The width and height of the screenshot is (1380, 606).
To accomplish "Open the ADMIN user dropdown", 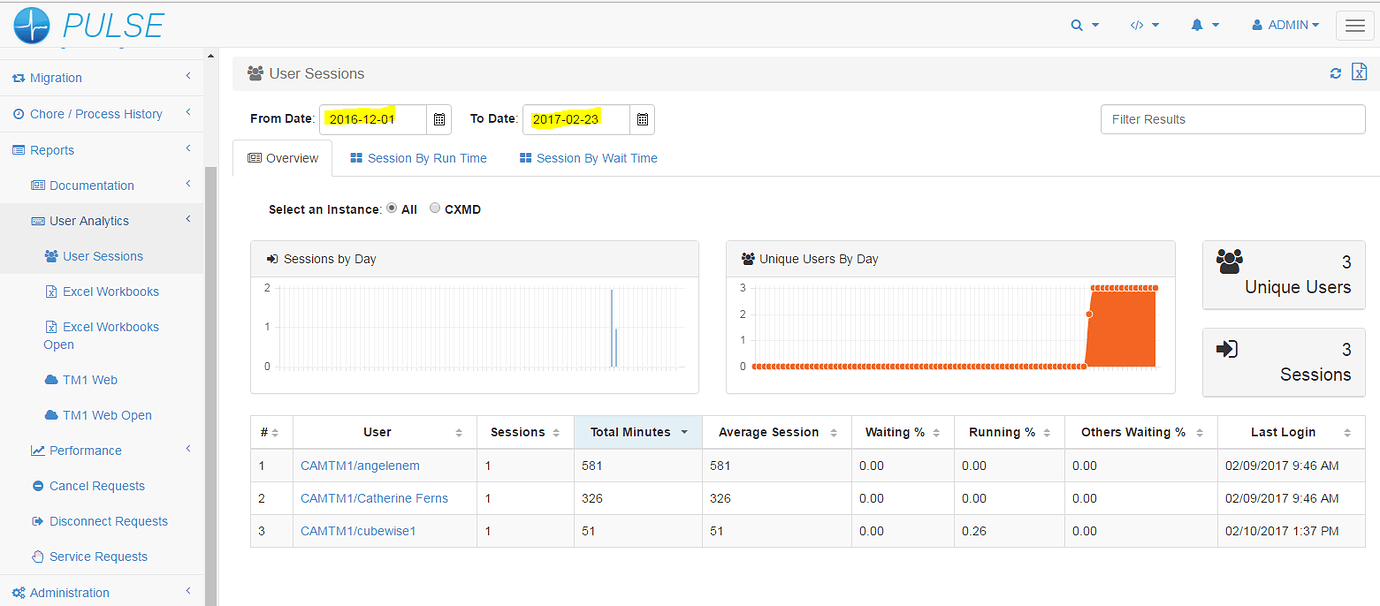I will (x=1285, y=26).
